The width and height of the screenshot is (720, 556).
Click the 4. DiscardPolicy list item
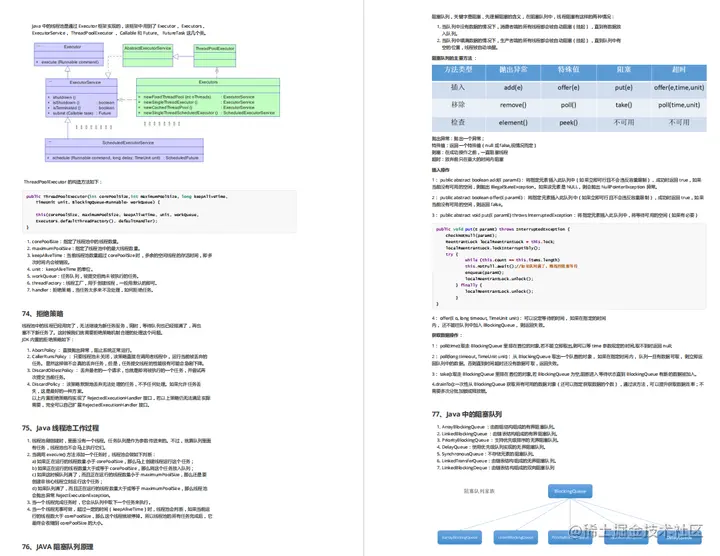click(x=118, y=394)
